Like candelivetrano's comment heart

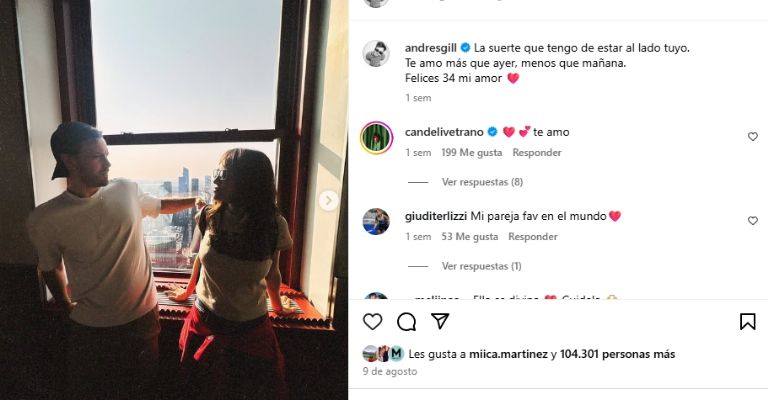[x=753, y=137]
